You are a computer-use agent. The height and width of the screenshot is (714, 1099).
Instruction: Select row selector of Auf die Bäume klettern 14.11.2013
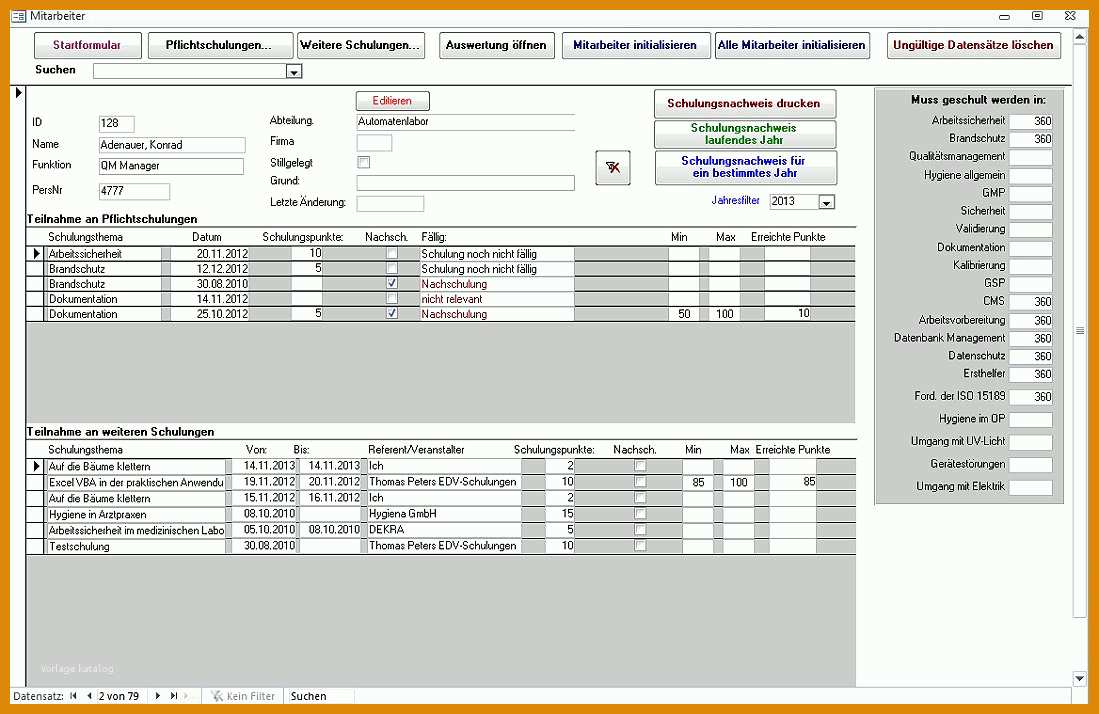click(x=36, y=466)
